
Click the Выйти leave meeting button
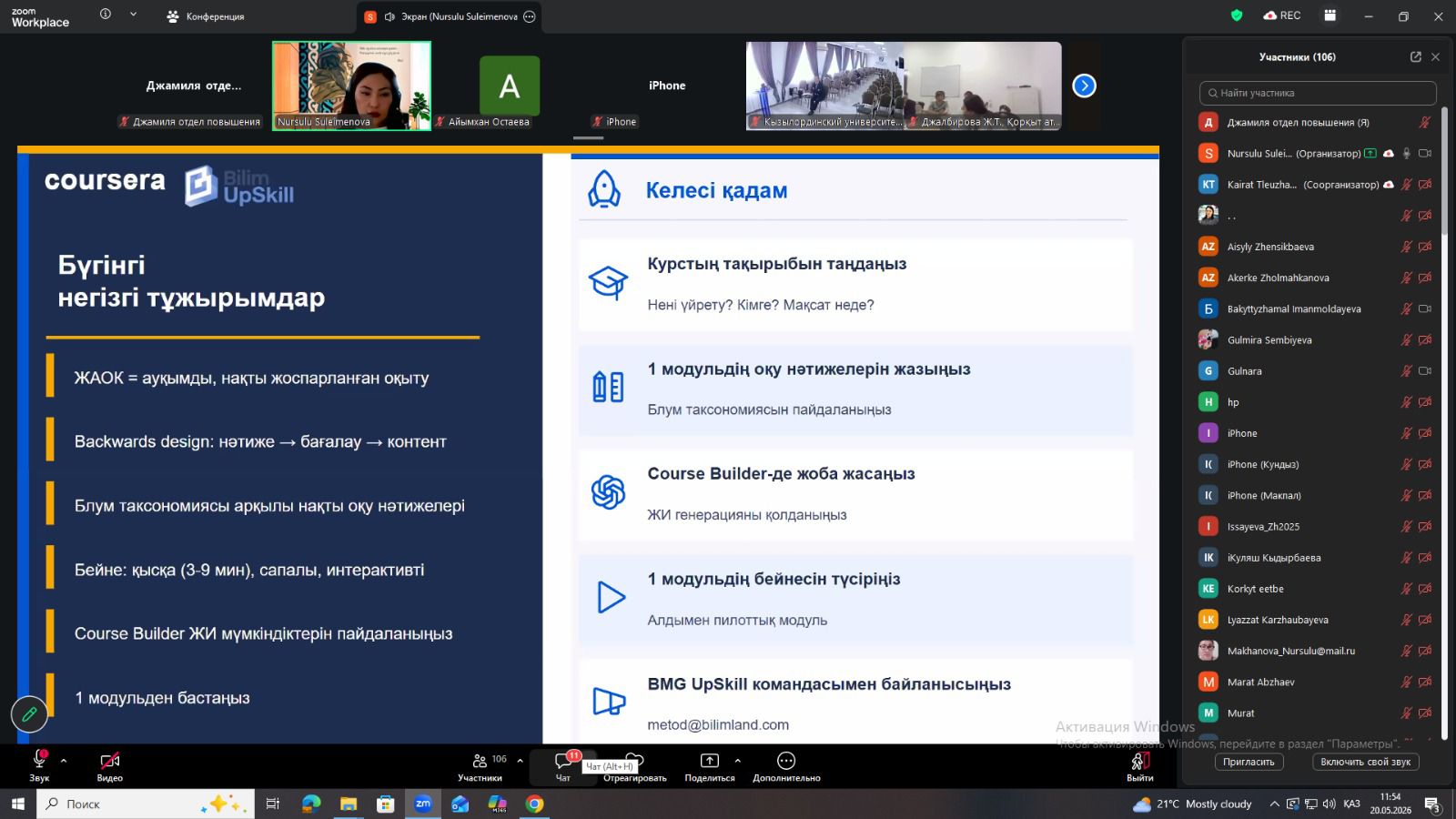point(1140,765)
